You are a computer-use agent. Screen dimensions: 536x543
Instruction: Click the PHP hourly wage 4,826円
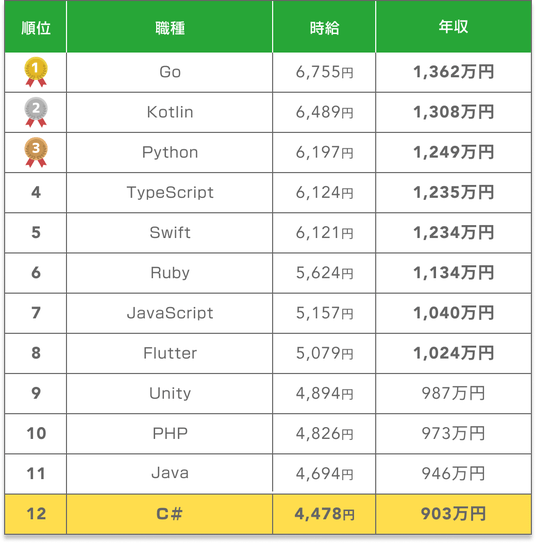(324, 434)
